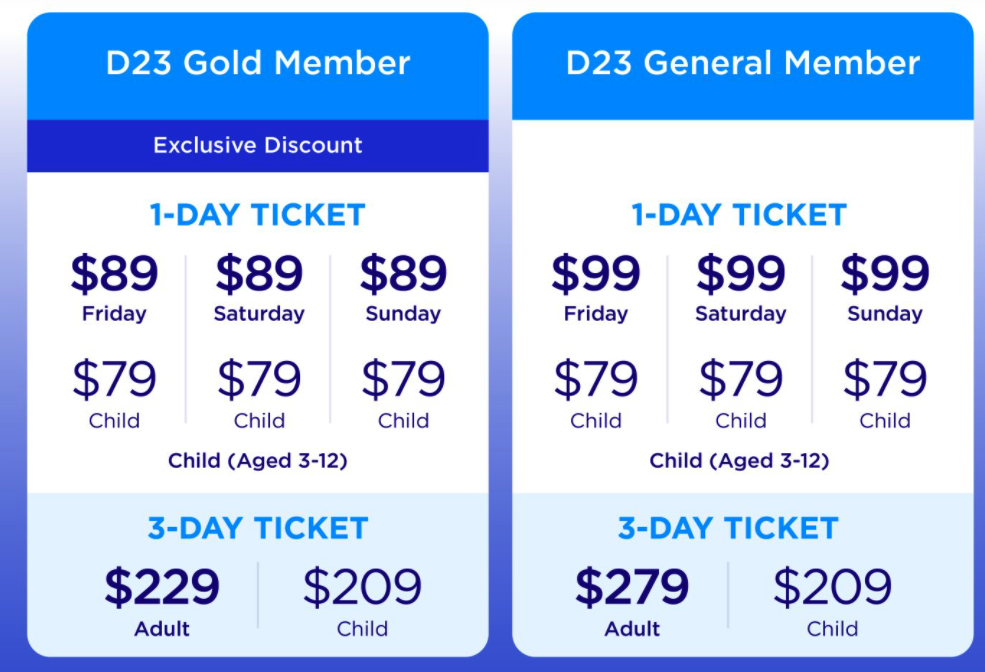
Task: Click Gold Member 1-Day Ticket heading
Action: 258,215
